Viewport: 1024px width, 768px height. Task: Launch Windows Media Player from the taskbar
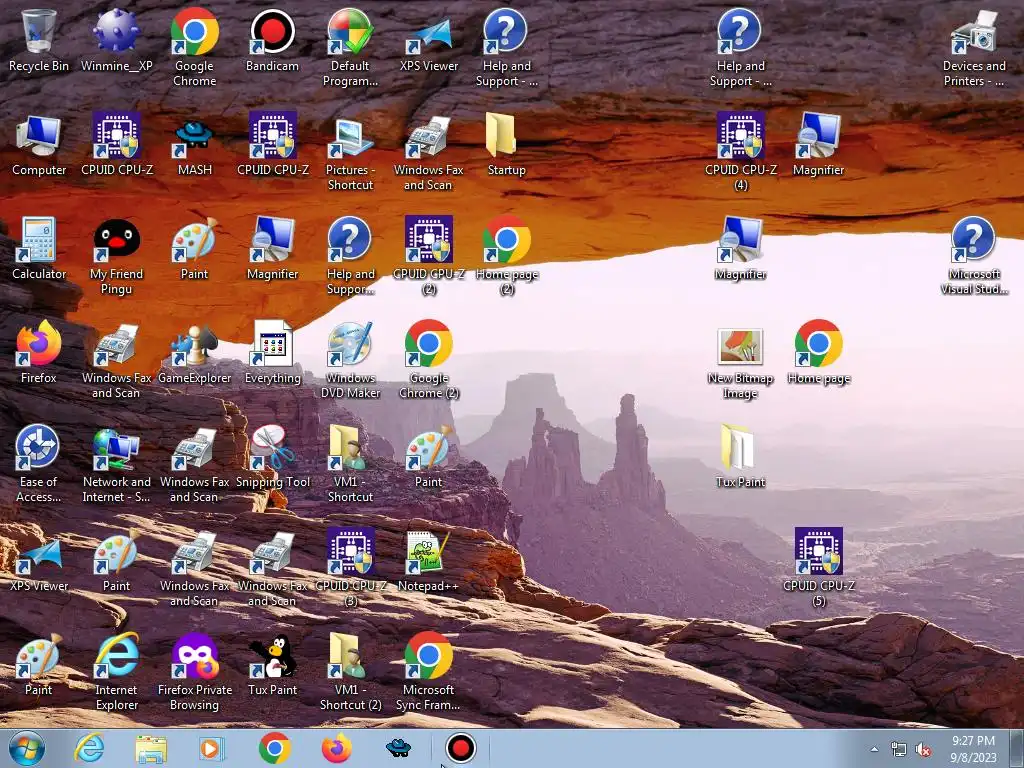[x=212, y=748]
